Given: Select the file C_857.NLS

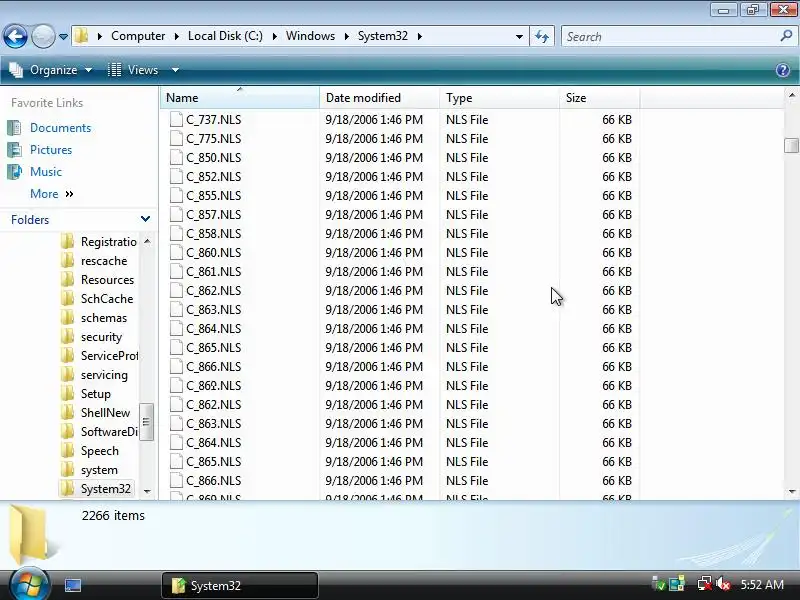Looking at the screenshot, I should pyautogui.click(x=213, y=214).
